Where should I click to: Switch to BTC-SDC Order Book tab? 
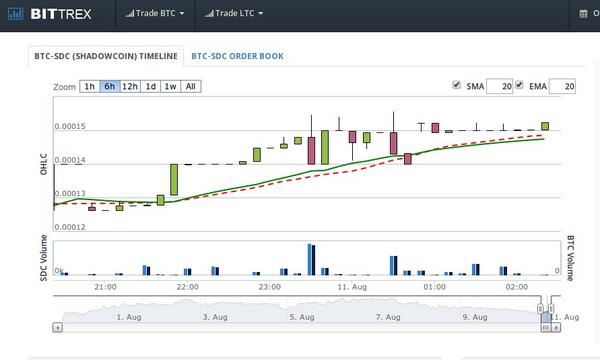click(237, 56)
